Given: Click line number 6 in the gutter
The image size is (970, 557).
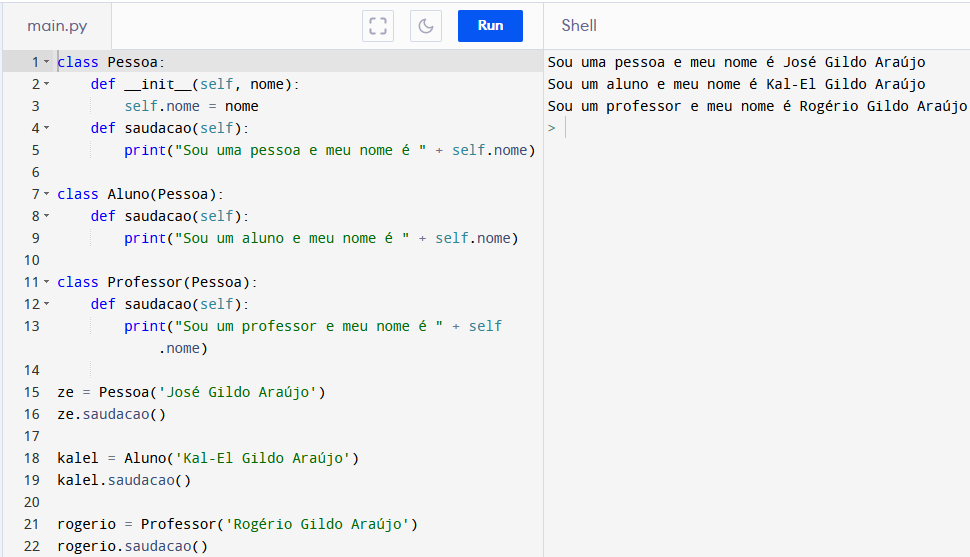Looking at the screenshot, I should tap(35, 172).
